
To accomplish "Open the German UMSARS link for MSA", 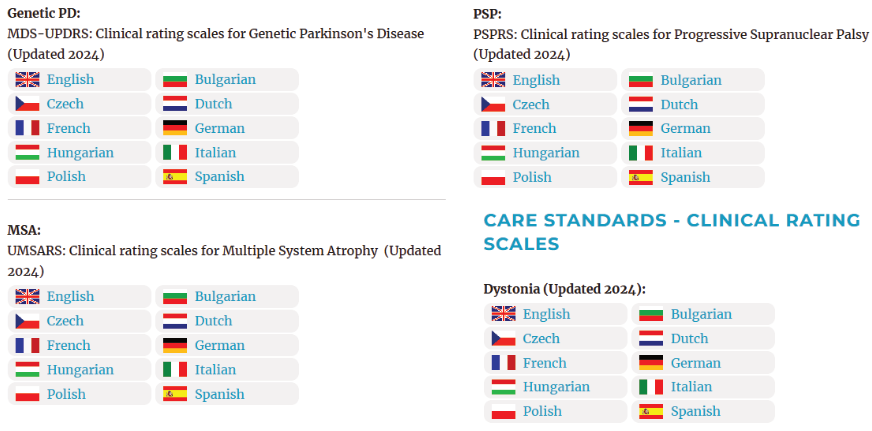I will pos(219,345).
